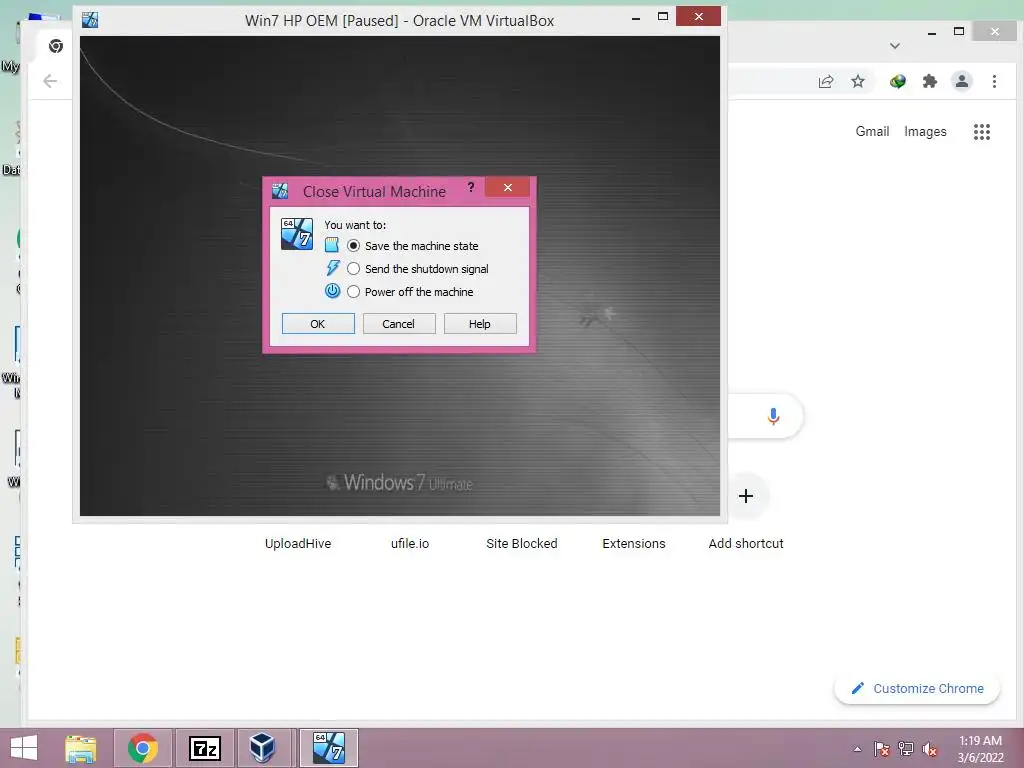Open the Extensions shortcut
The height and width of the screenshot is (768, 1024).
coord(633,543)
